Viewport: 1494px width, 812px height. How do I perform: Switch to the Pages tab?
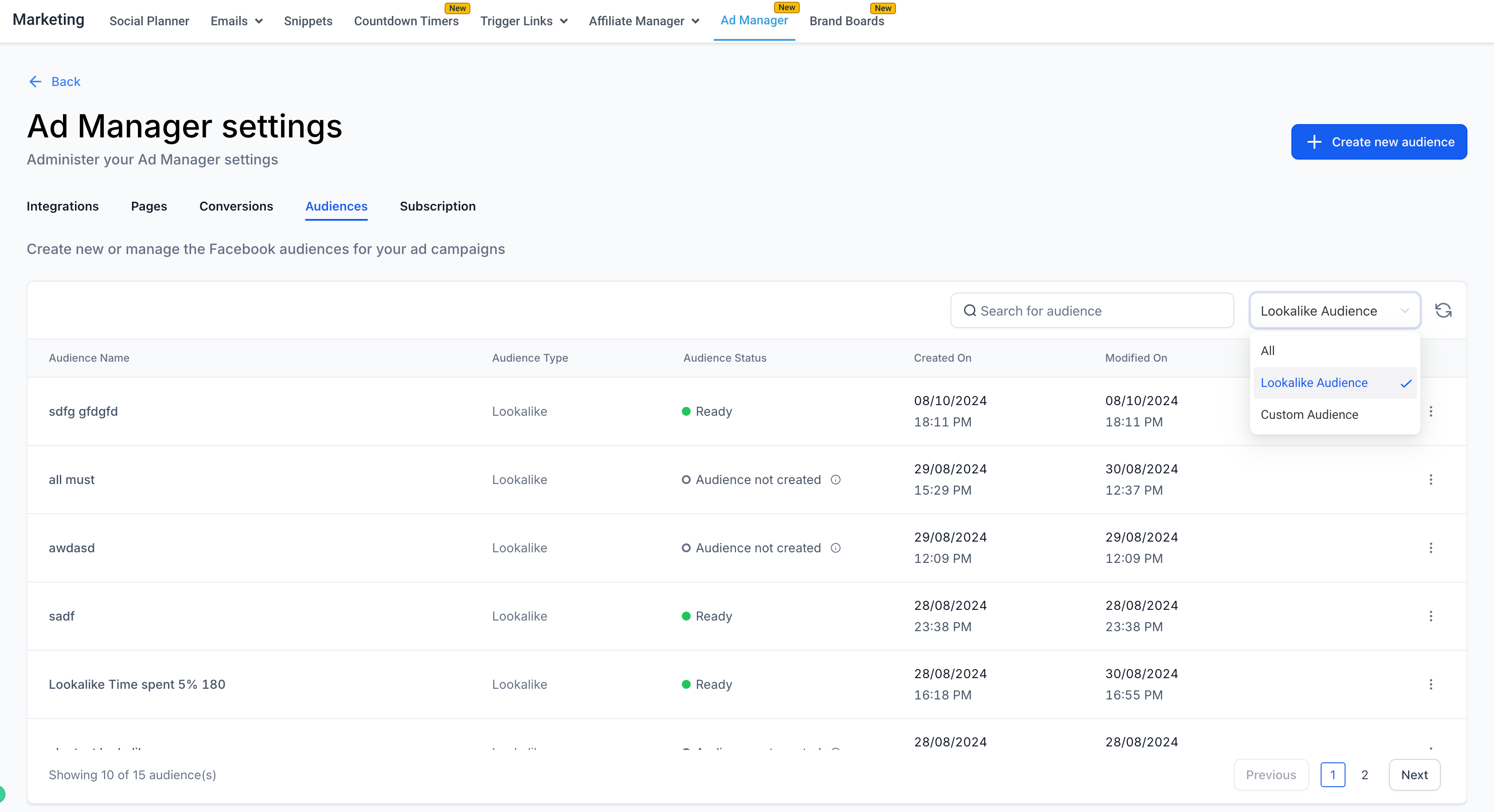(x=149, y=207)
